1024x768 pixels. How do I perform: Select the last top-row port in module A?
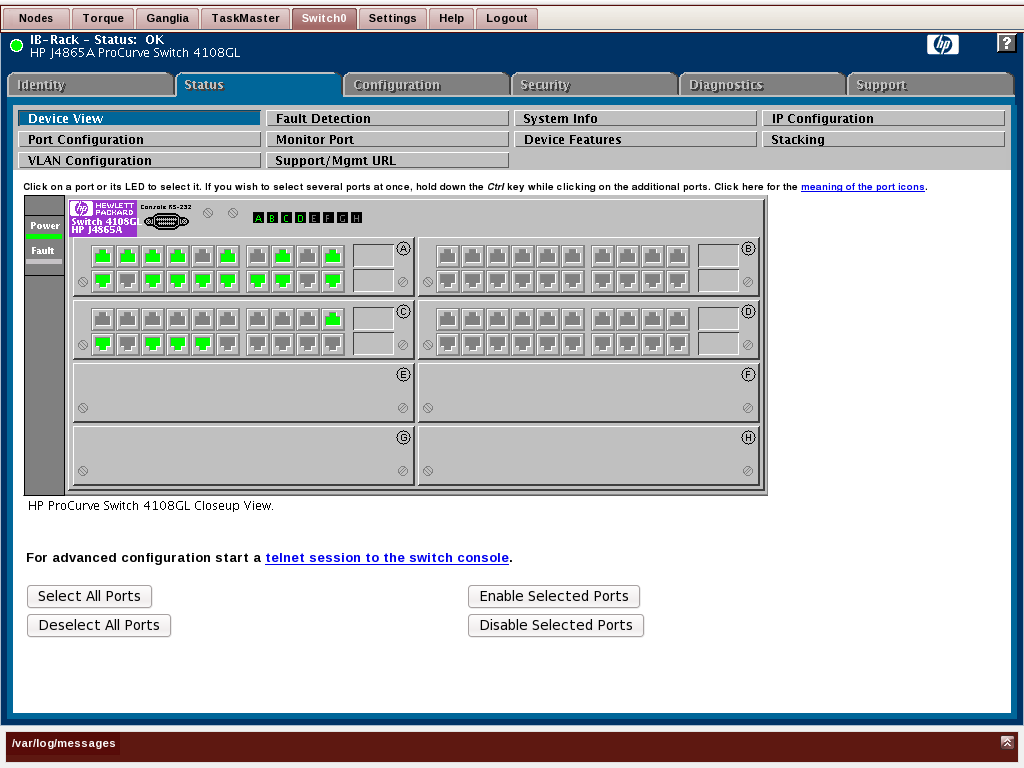333,256
